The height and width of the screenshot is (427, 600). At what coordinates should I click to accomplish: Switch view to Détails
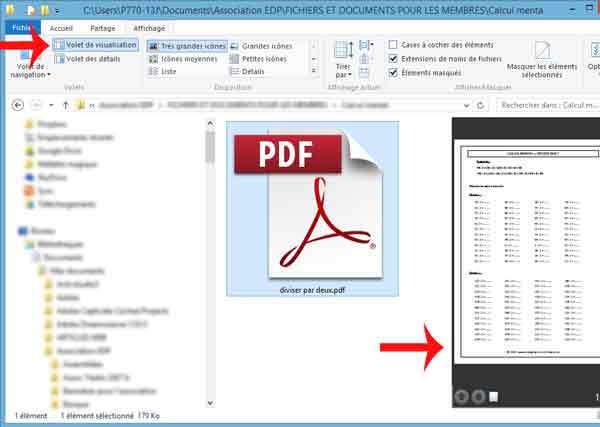[247, 72]
